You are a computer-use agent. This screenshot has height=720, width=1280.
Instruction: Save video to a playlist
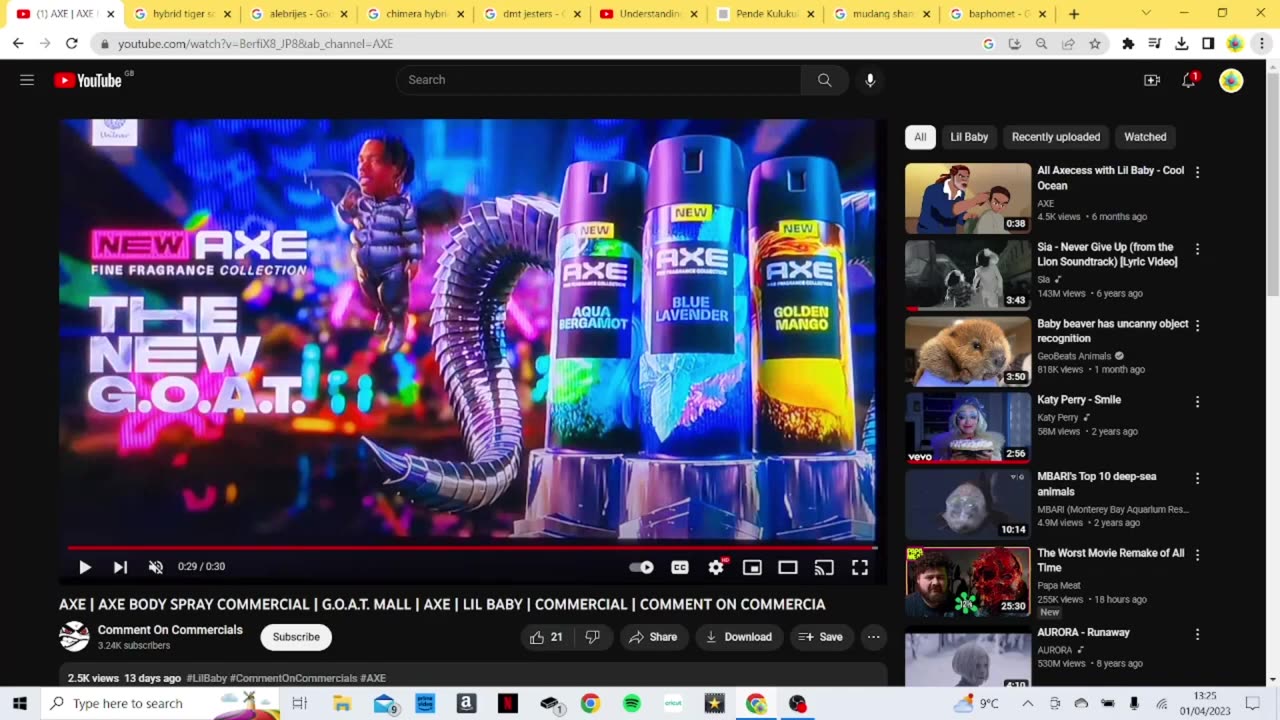click(x=821, y=637)
